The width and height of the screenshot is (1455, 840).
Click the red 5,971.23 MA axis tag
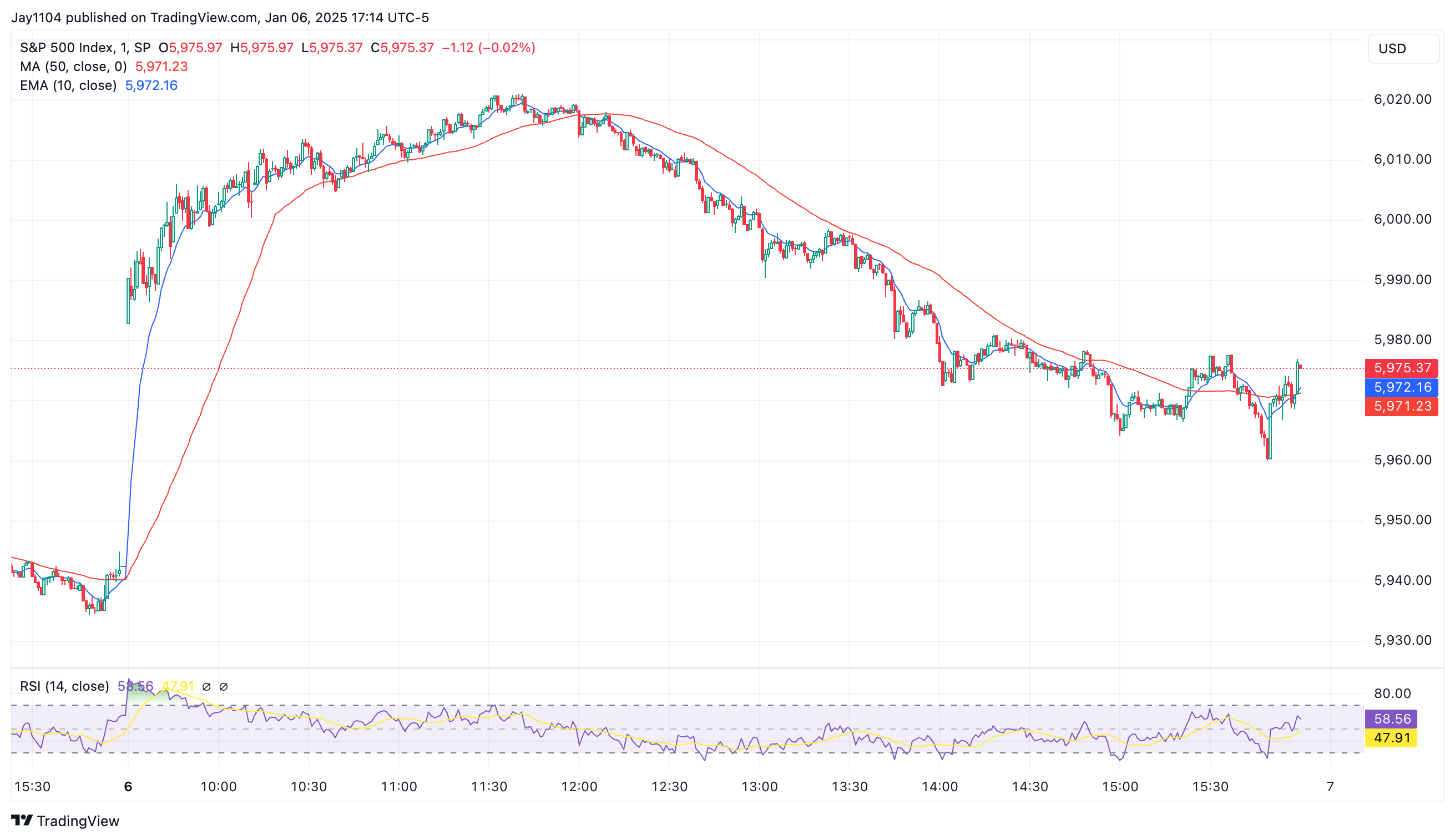(x=1401, y=406)
